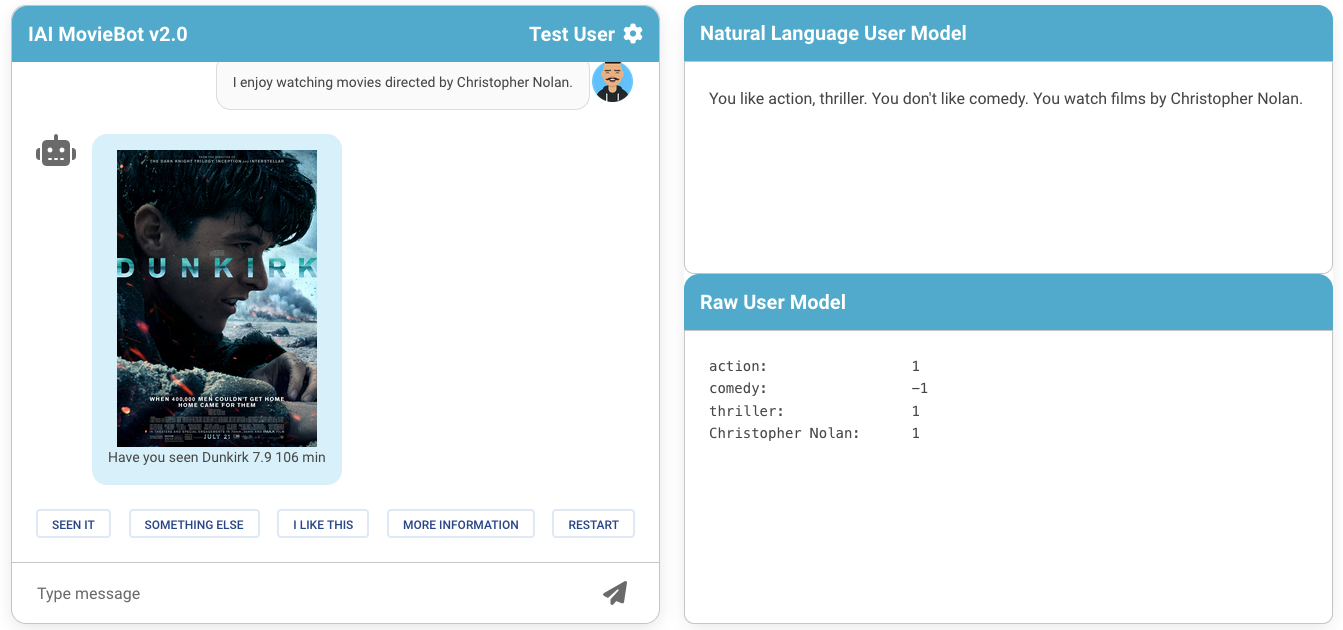
Task: Select the 'action:' row in raw model
Action: (814, 366)
